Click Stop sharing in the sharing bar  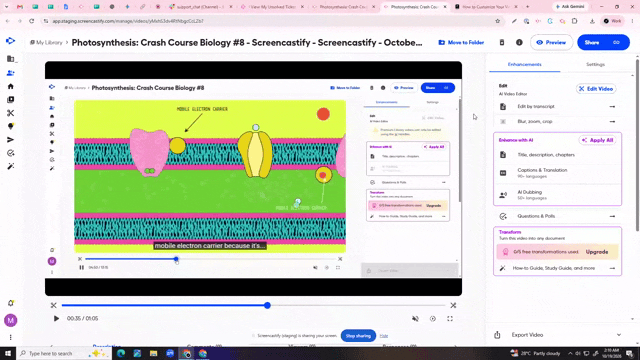(358, 336)
